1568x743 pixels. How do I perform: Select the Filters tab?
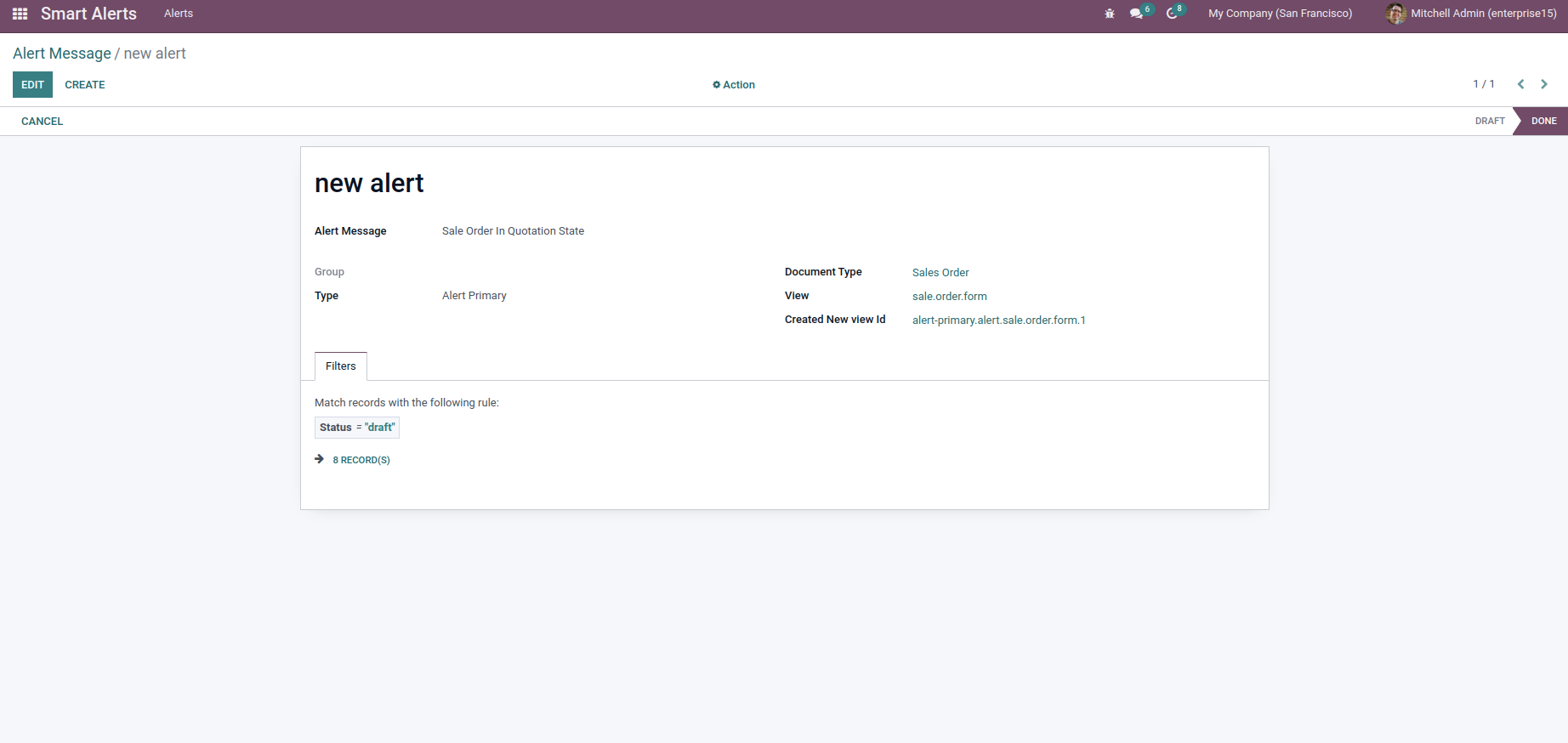click(341, 366)
